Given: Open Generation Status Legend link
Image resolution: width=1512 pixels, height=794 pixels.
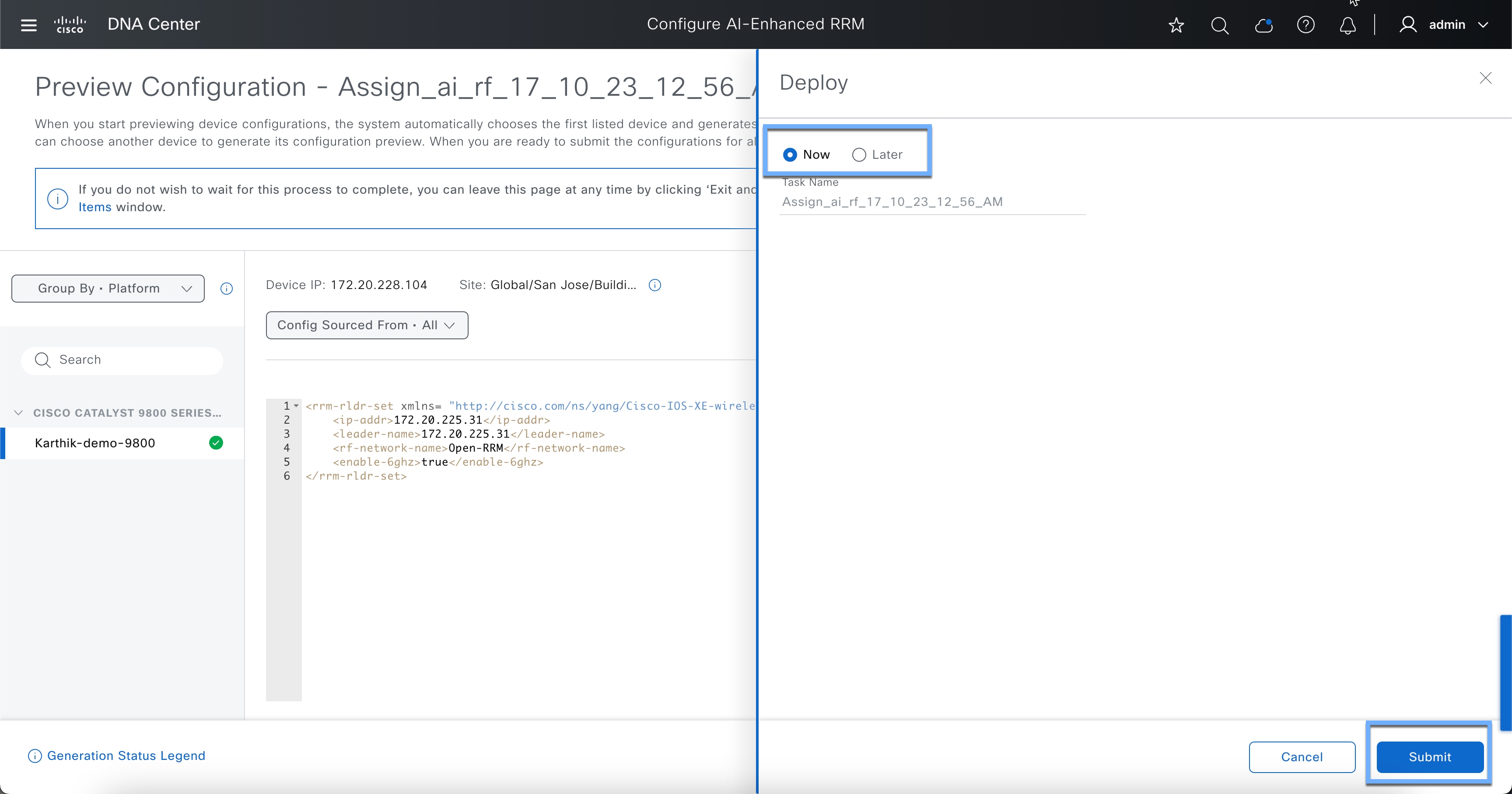Looking at the screenshot, I should (126, 755).
